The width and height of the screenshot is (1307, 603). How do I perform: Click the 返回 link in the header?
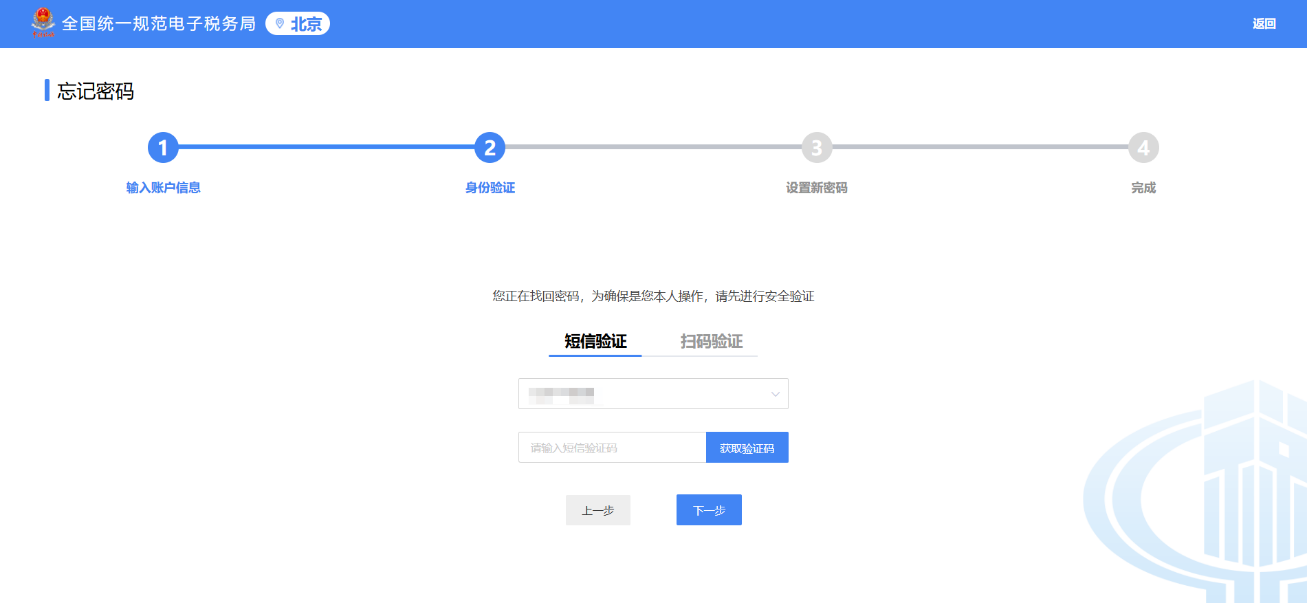click(1264, 24)
